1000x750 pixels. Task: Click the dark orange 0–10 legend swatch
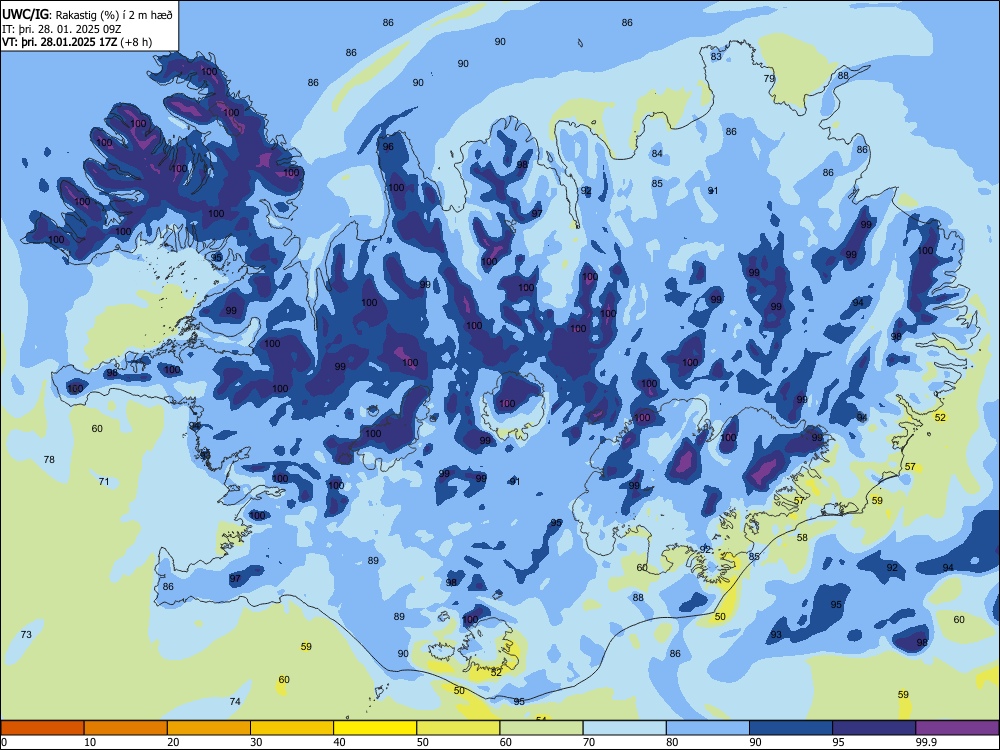(x=42, y=728)
